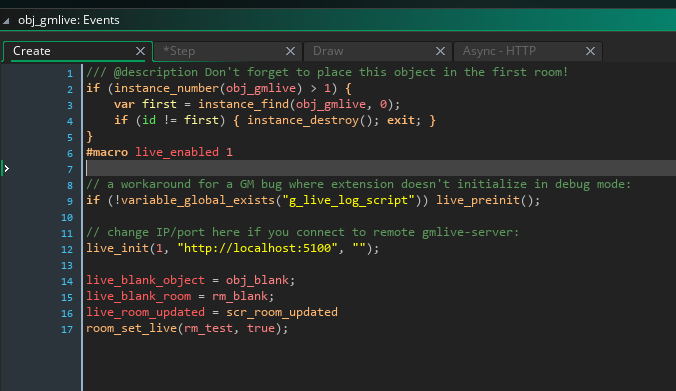Viewport: 676px width, 391px height.
Task: Click line number 6 in the gutter
Action: 70,153
